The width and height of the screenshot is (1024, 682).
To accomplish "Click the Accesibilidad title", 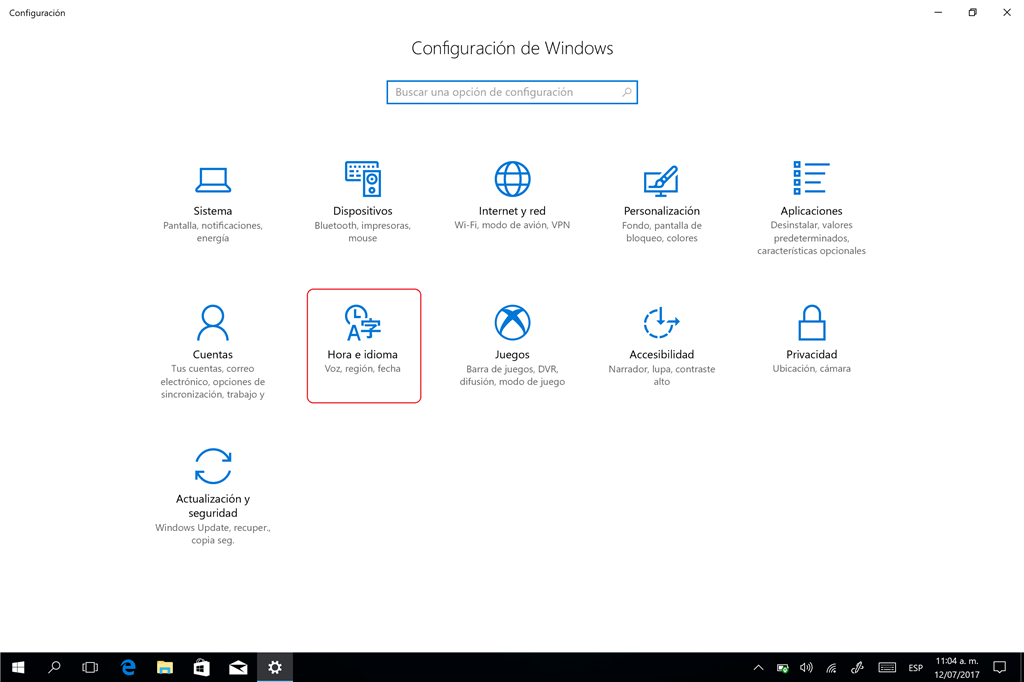I will pos(662,355).
